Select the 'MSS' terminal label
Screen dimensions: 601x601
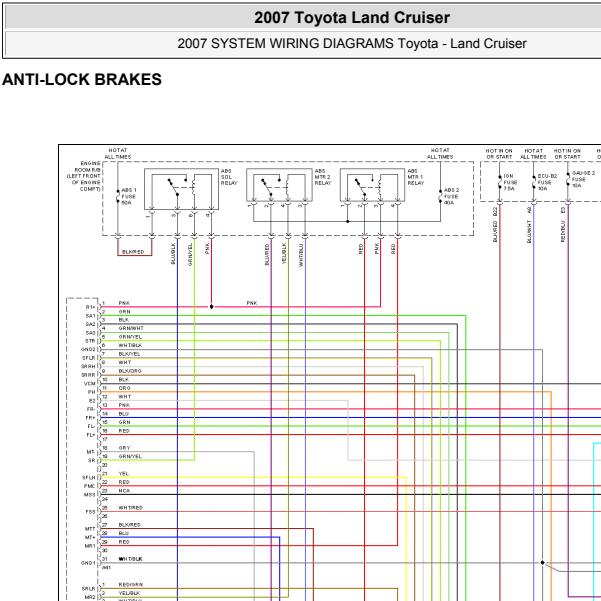(x=90, y=494)
